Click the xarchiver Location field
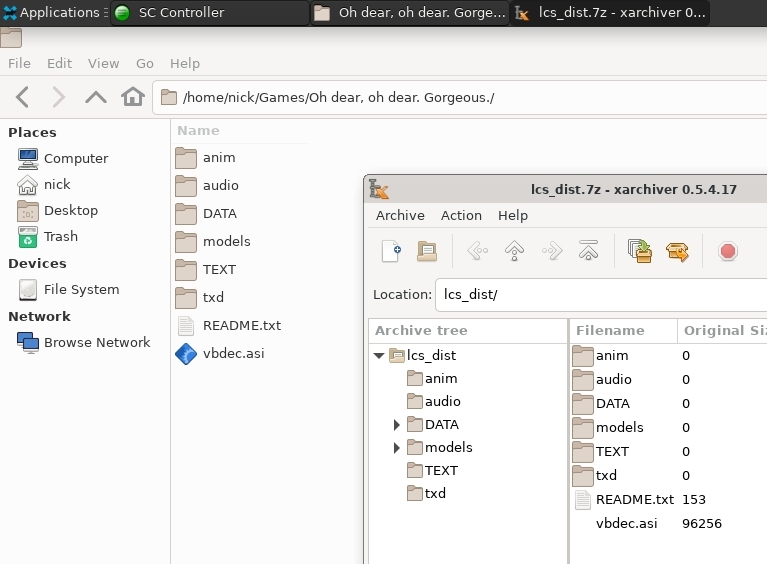 pos(601,294)
